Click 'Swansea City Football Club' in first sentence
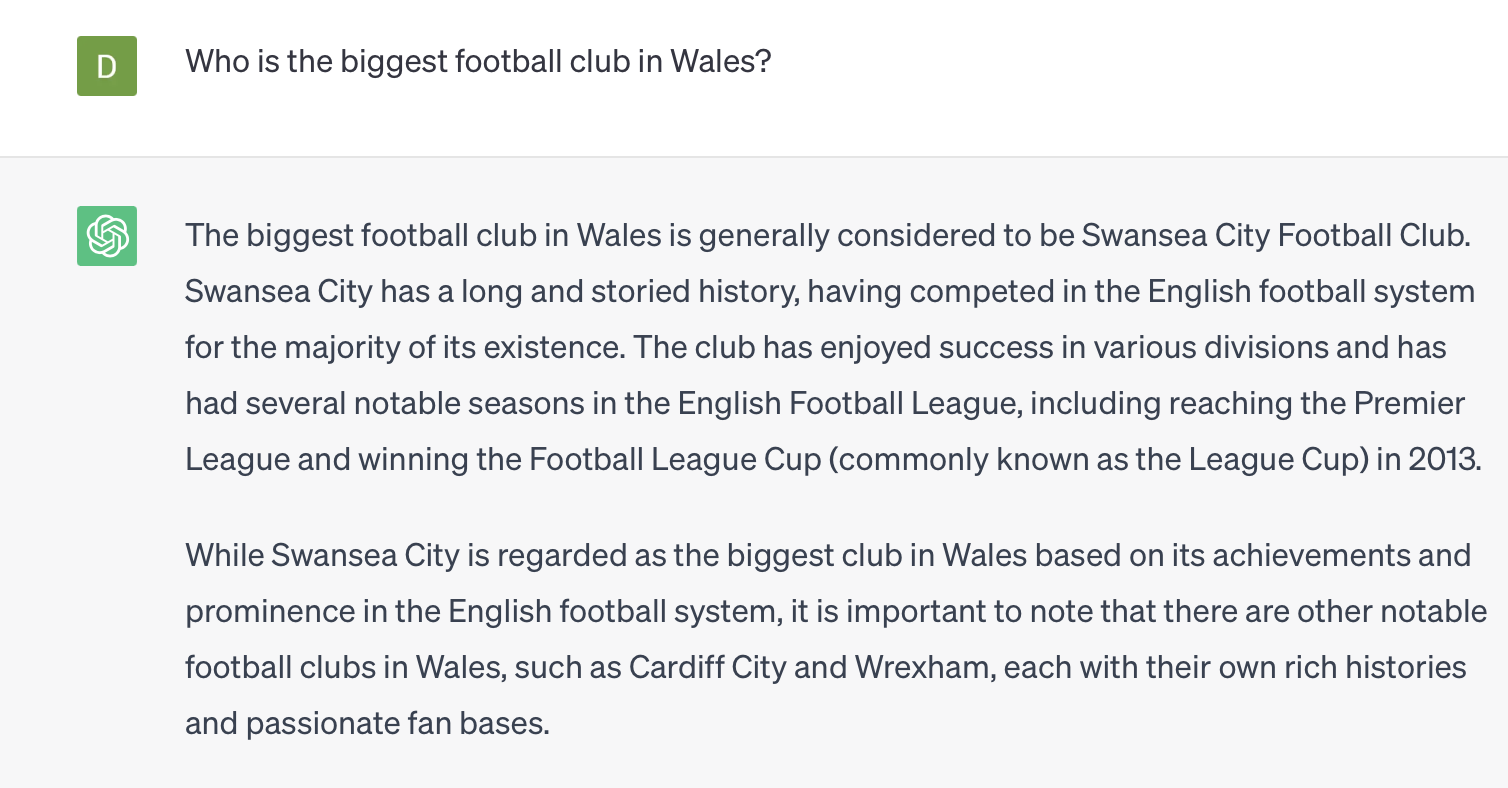 click(x=1275, y=236)
